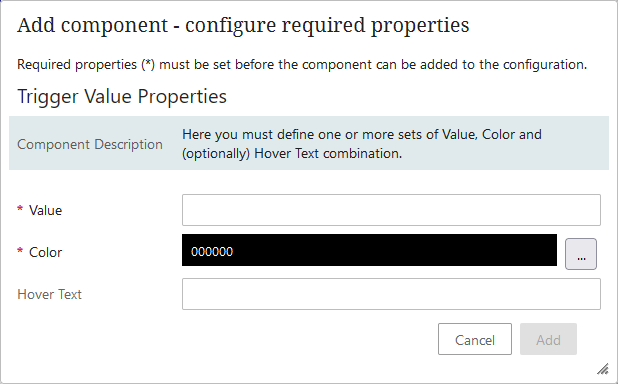
Task: Grab the dialog resize grip corner
Action: pyautogui.click(x=603, y=369)
